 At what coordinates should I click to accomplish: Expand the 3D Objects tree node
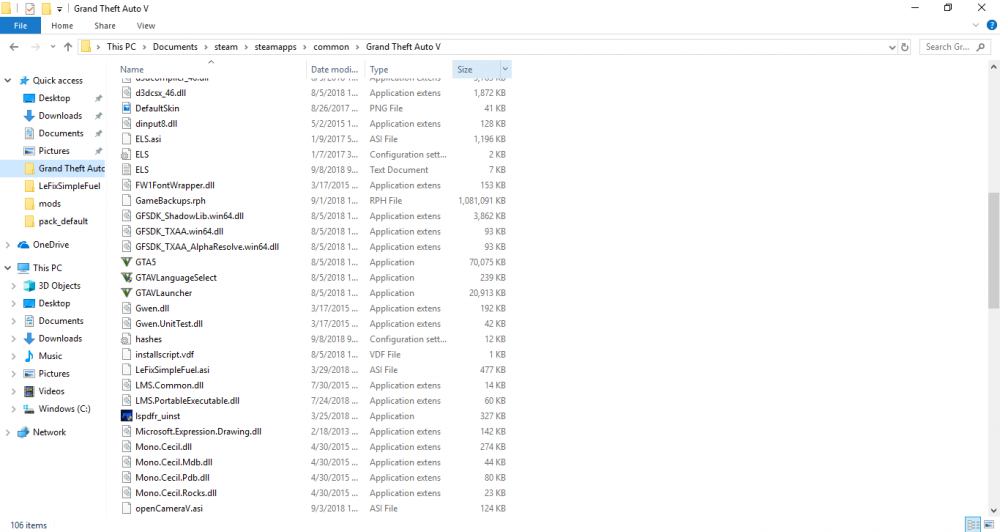(13, 286)
